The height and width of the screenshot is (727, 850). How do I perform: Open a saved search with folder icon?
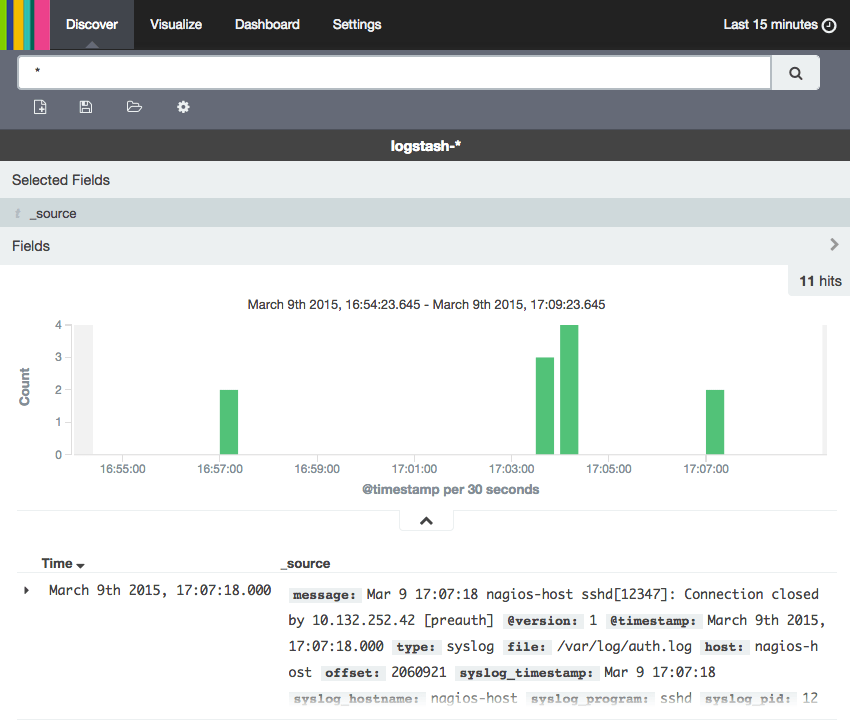[134, 107]
